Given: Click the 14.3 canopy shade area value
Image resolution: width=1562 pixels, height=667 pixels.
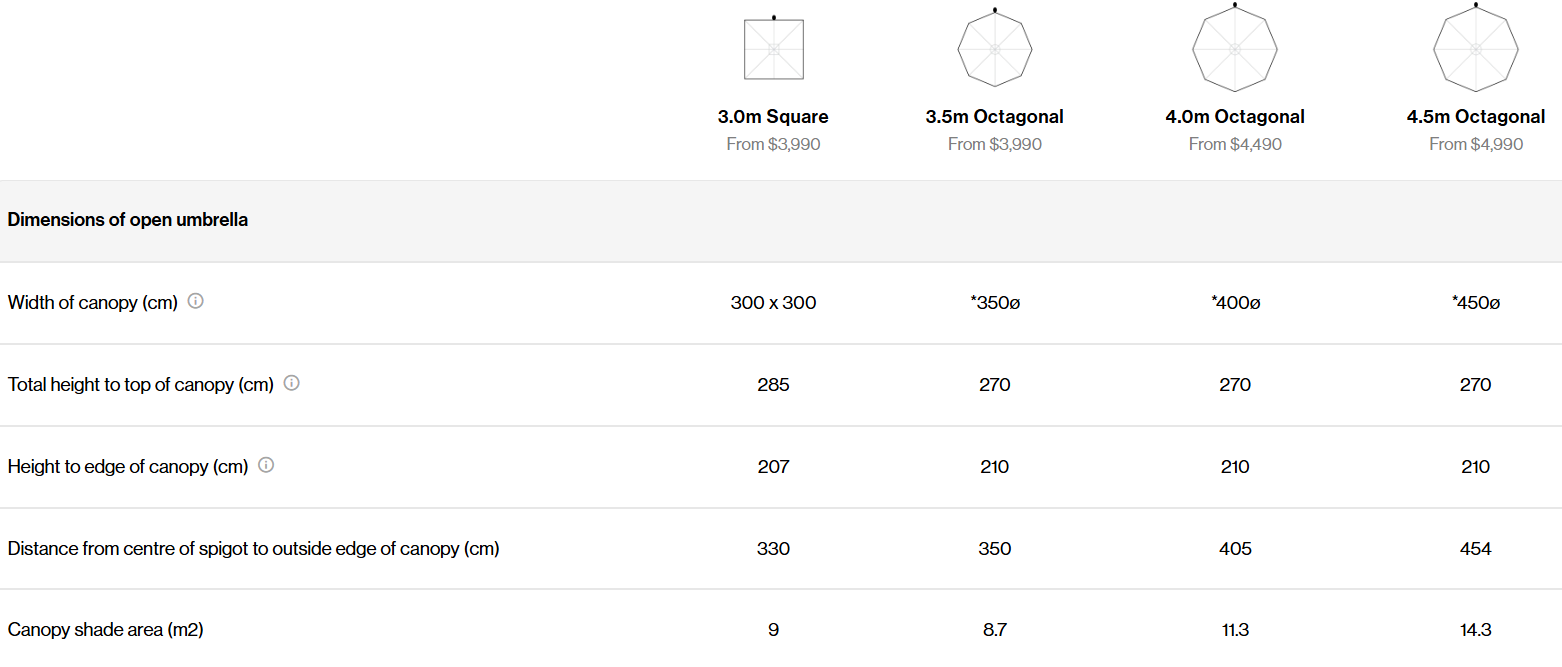Looking at the screenshot, I should pyautogui.click(x=1476, y=630).
